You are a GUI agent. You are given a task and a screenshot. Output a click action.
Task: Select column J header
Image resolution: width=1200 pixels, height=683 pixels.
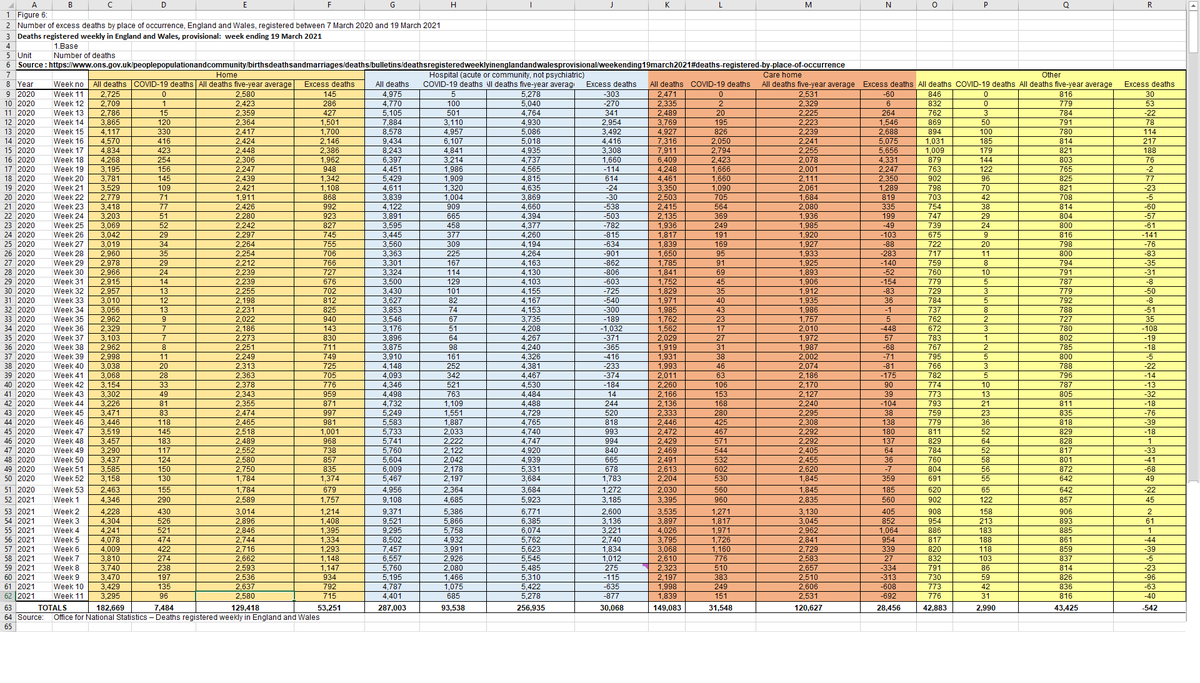[x=610, y=5]
